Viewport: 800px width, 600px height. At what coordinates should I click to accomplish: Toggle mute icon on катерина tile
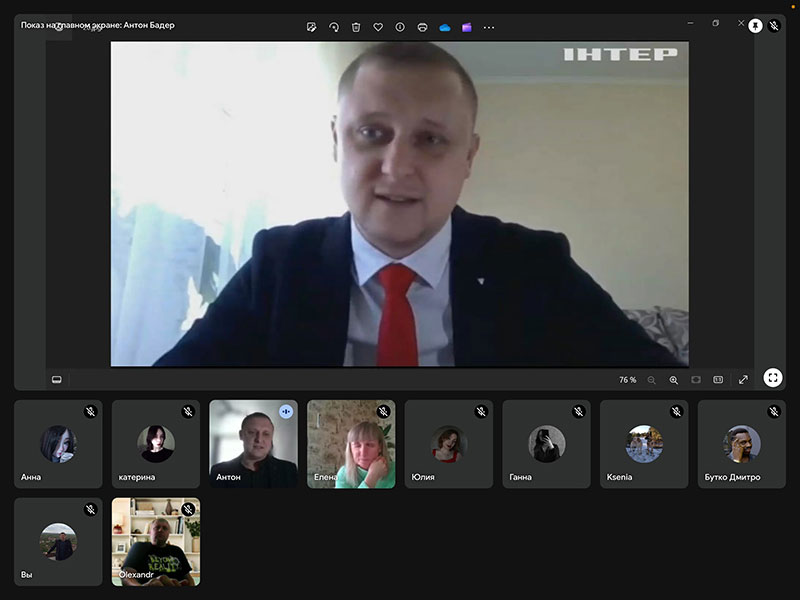pos(188,411)
